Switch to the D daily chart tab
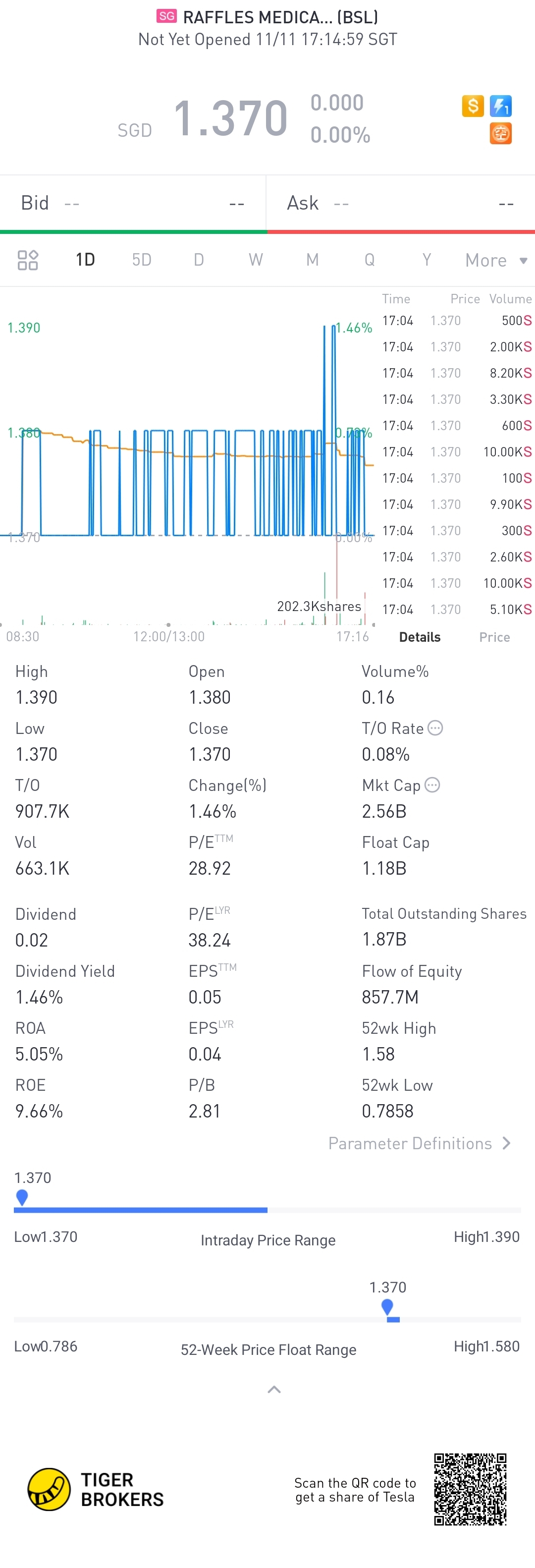Screen dimensions: 535x1568 point(199,260)
